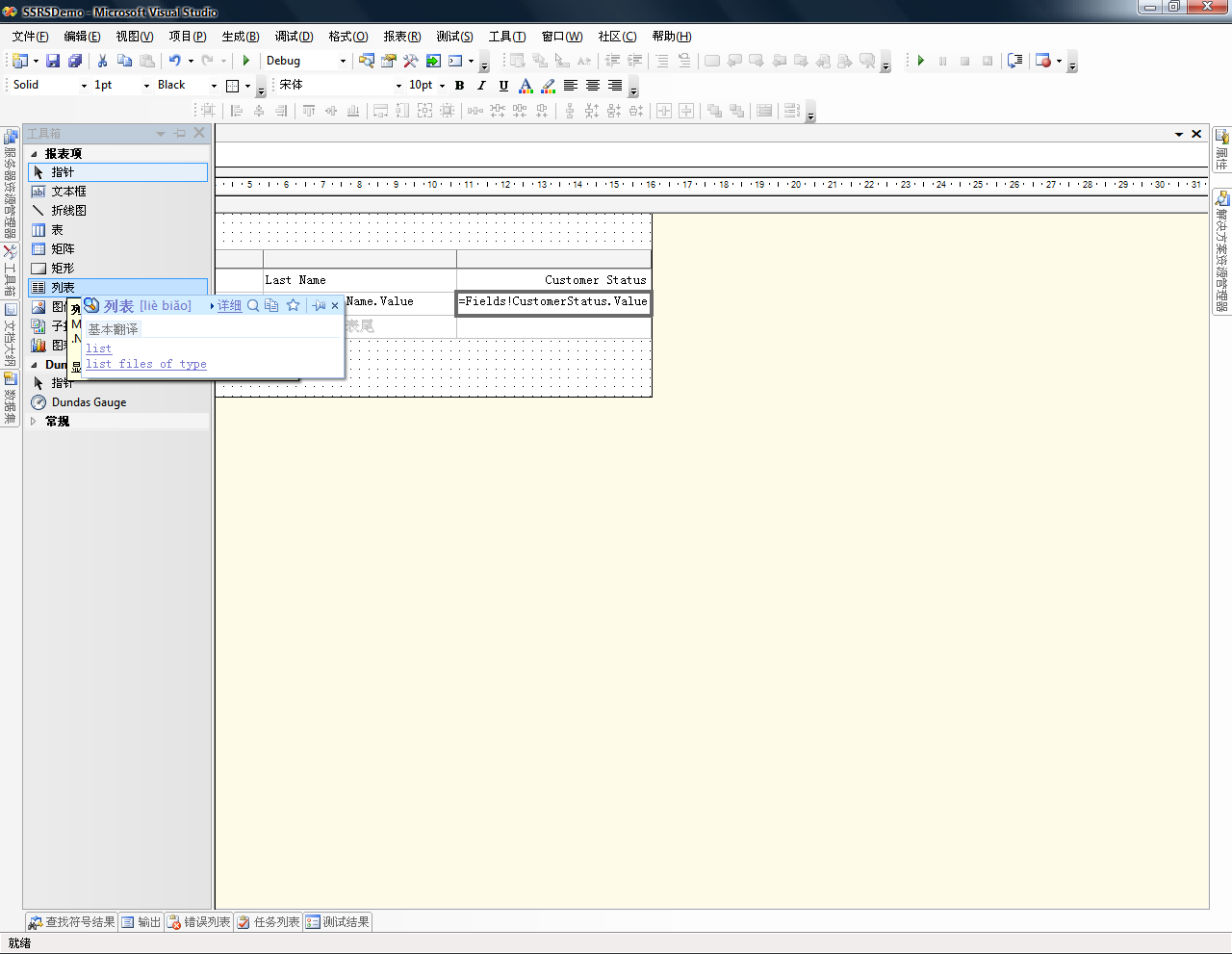Click the Fields!CustomerStatus.Value cell

[x=553, y=302]
